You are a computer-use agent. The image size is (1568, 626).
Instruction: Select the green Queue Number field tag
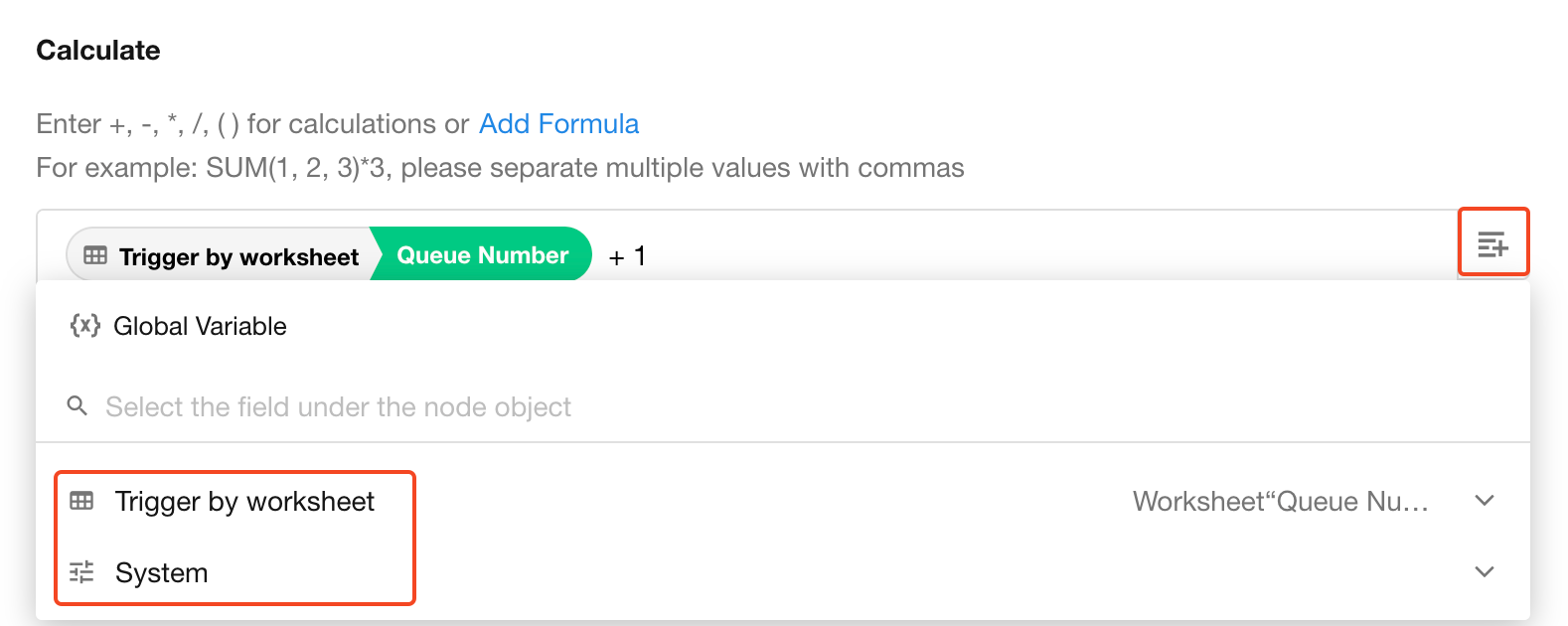click(x=482, y=255)
